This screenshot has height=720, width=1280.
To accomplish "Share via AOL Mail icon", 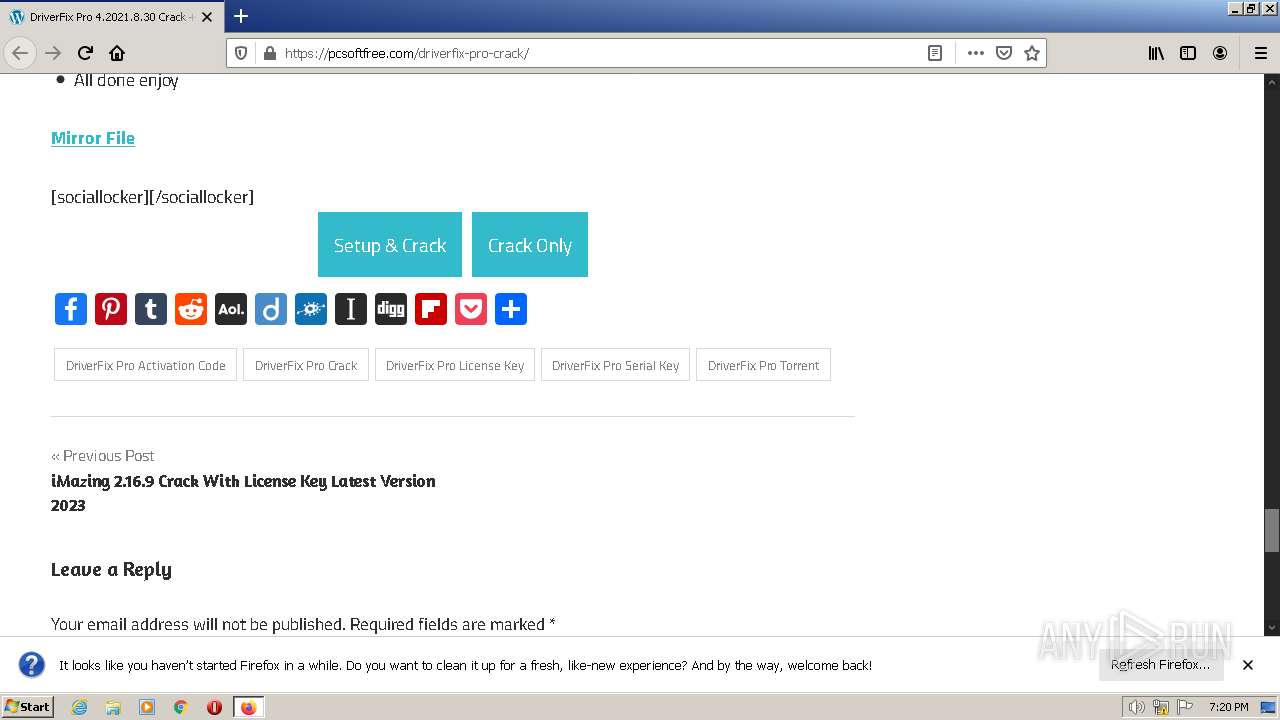I will [x=231, y=309].
